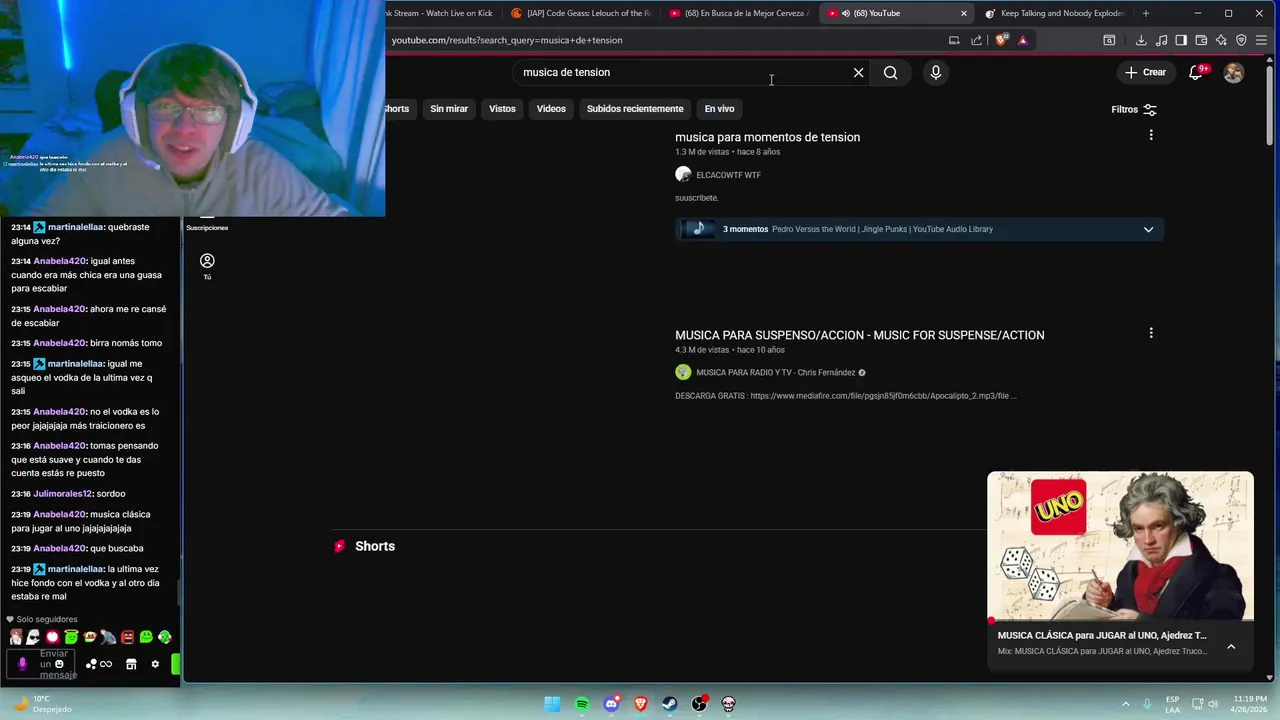The width and height of the screenshot is (1280, 720).
Task: Open more options for 'MUSICA PARA SUSPENSO/ACCION' video
Action: (1151, 333)
